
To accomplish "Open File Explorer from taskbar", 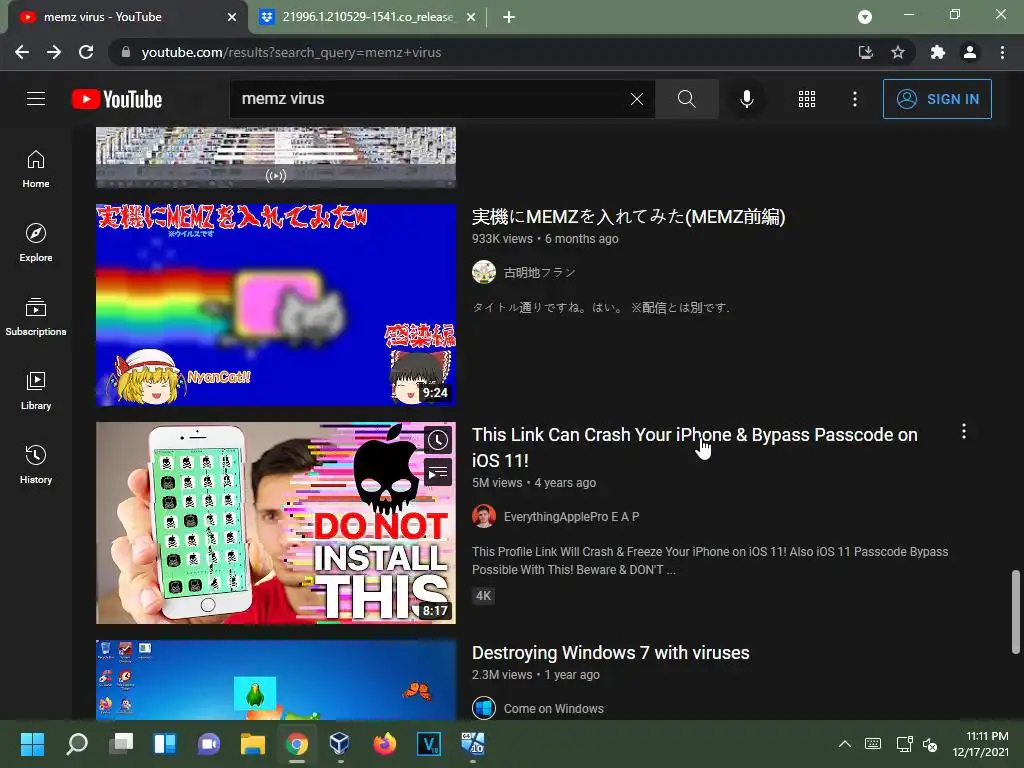I will click(252, 743).
